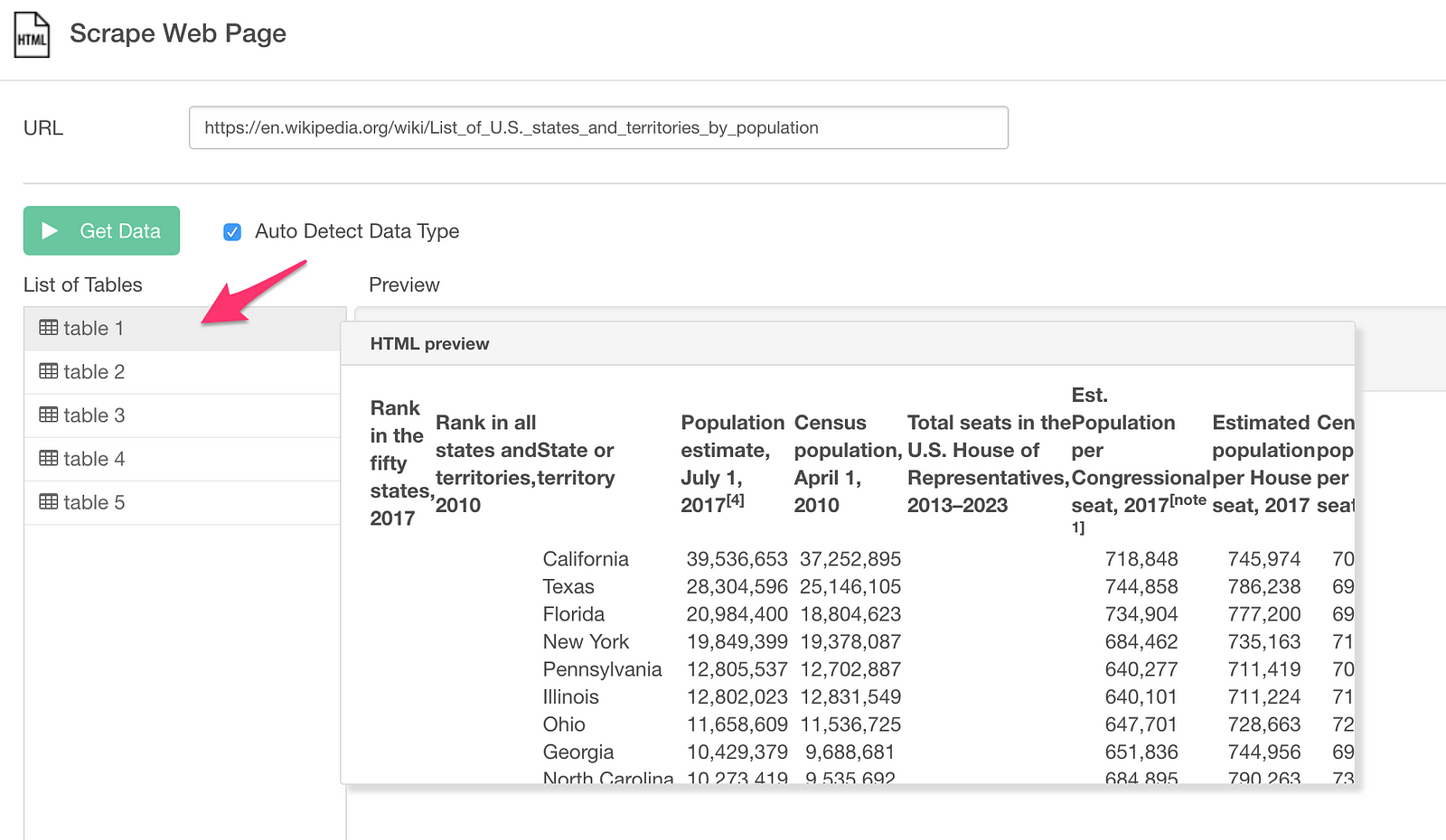
Task: Click the Pennsylvania cell in preview
Action: (603, 669)
